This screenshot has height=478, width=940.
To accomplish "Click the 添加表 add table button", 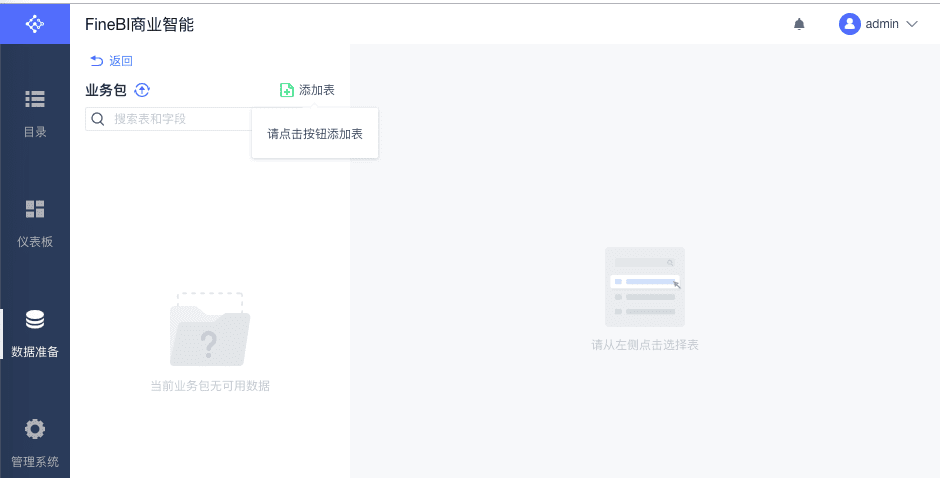I will point(307,90).
